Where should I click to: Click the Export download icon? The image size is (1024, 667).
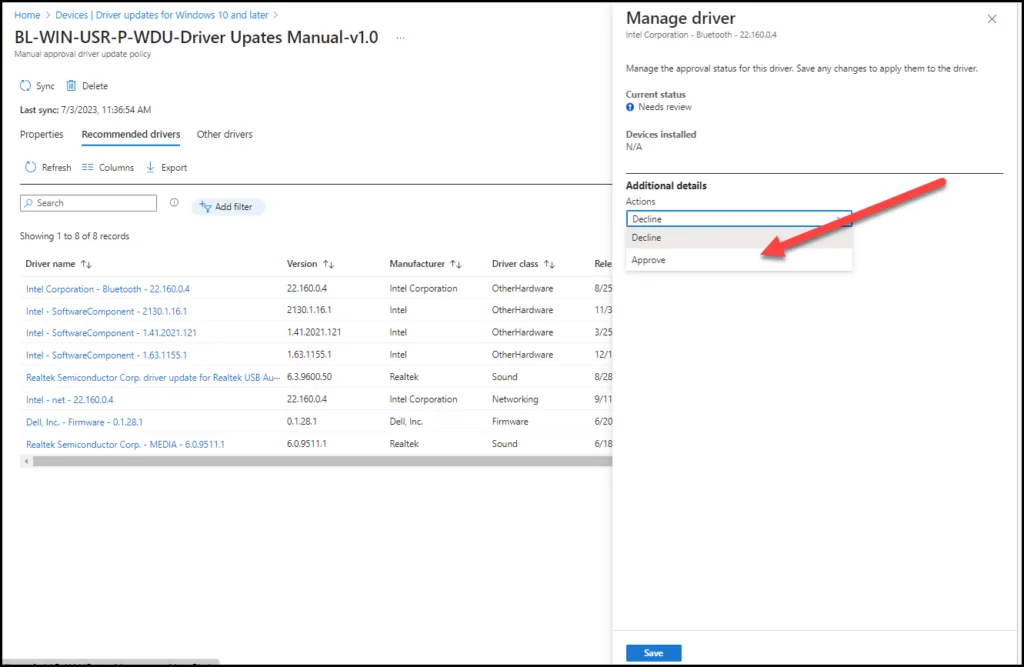point(151,168)
